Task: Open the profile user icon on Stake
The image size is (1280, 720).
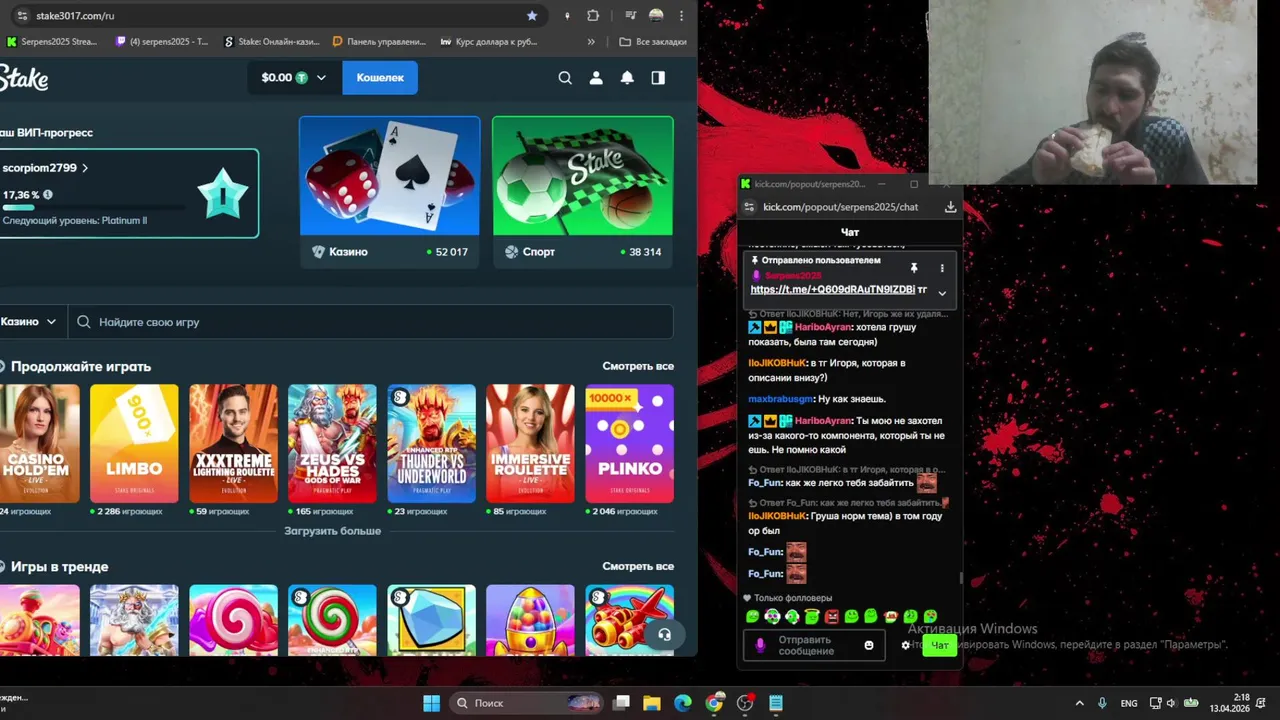Action: pyautogui.click(x=596, y=78)
